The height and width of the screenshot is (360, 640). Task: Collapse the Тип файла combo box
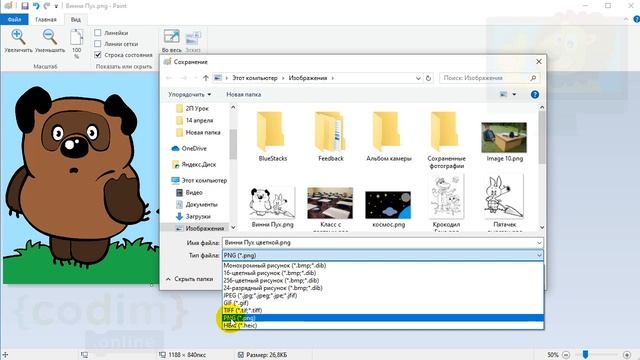[x=539, y=256]
